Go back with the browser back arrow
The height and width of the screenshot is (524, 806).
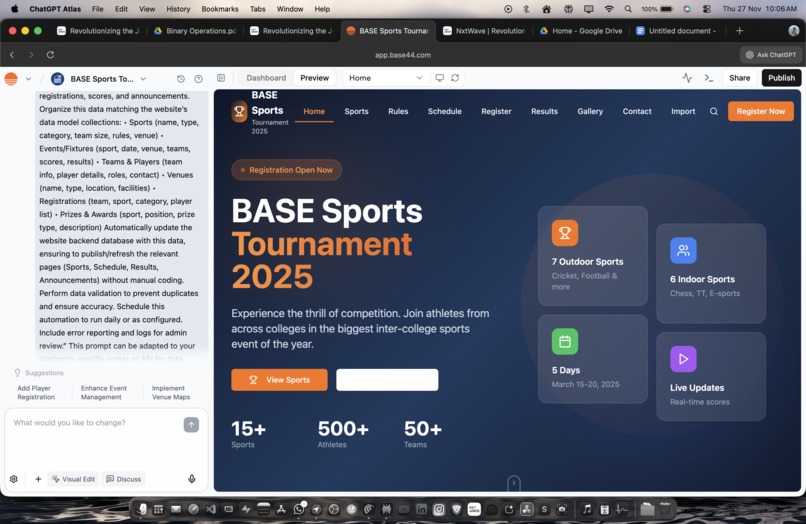12,55
